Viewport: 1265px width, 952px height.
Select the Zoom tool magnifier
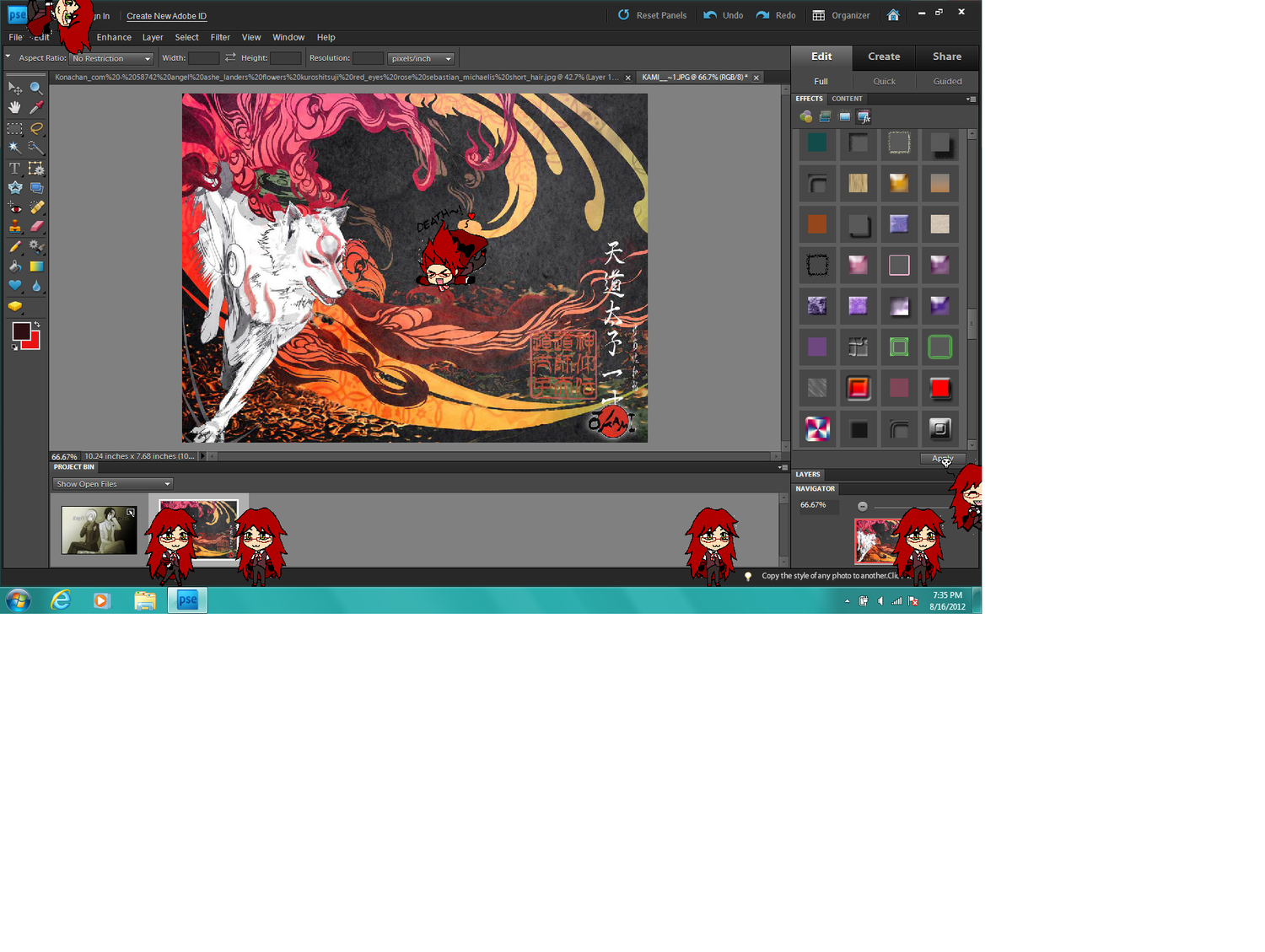36,88
